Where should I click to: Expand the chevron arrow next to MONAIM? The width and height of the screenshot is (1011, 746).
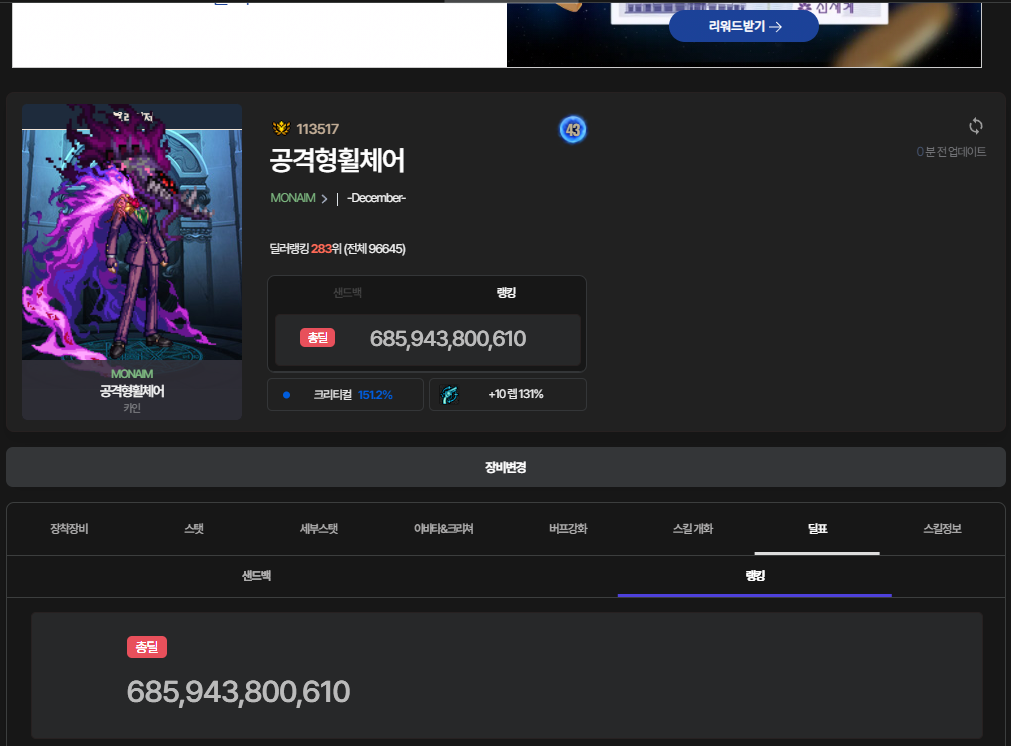pyautogui.click(x=324, y=198)
